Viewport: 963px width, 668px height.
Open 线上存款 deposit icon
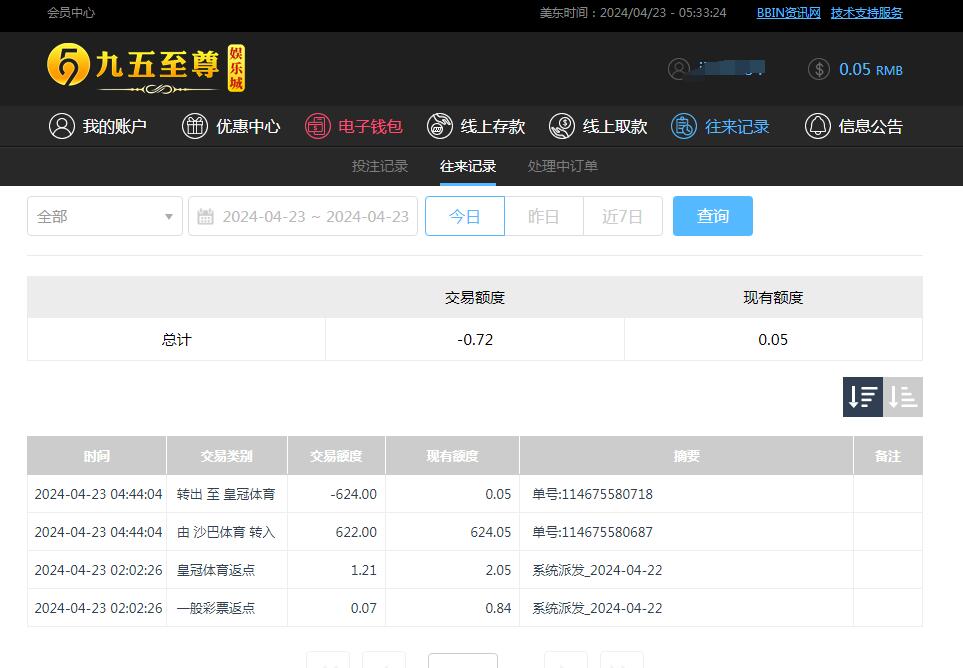[440, 126]
